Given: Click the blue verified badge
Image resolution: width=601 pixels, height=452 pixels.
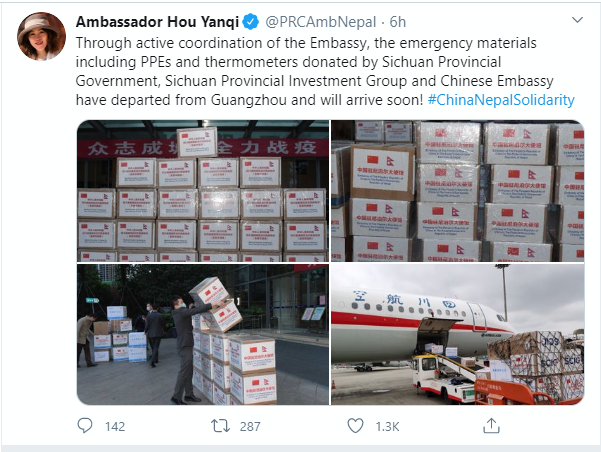Looking at the screenshot, I should pos(251,22).
